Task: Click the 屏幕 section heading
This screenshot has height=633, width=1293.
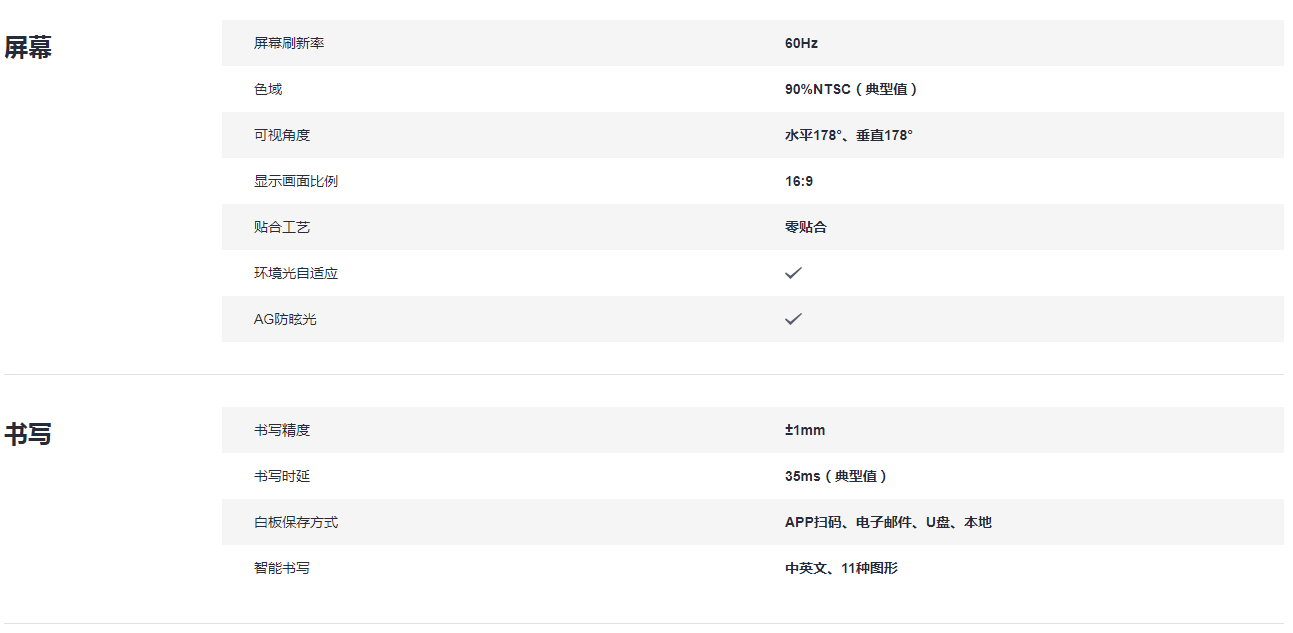Action: tap(28, 47)
